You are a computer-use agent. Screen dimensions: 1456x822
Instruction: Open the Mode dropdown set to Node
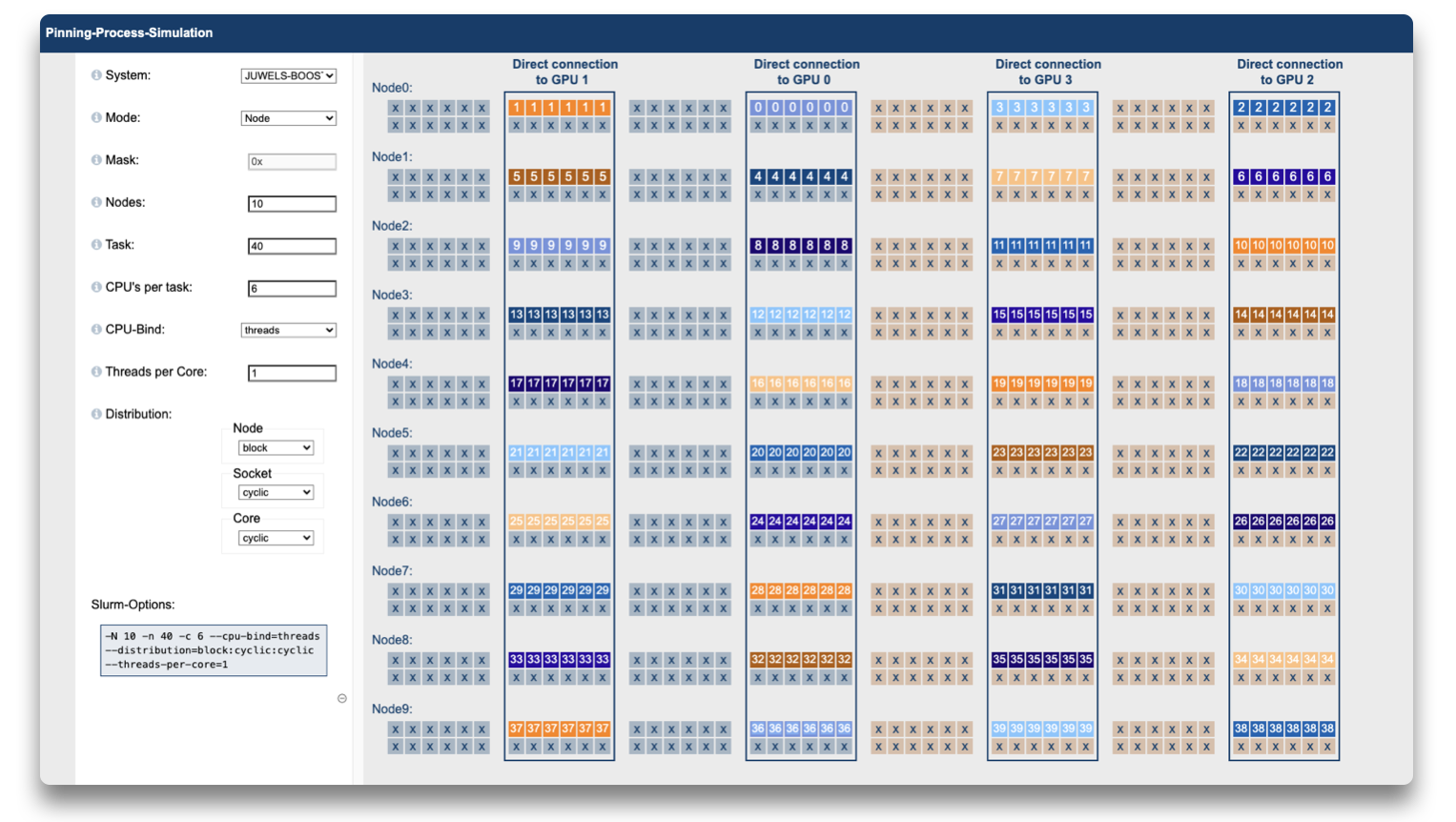coord(288,118)
